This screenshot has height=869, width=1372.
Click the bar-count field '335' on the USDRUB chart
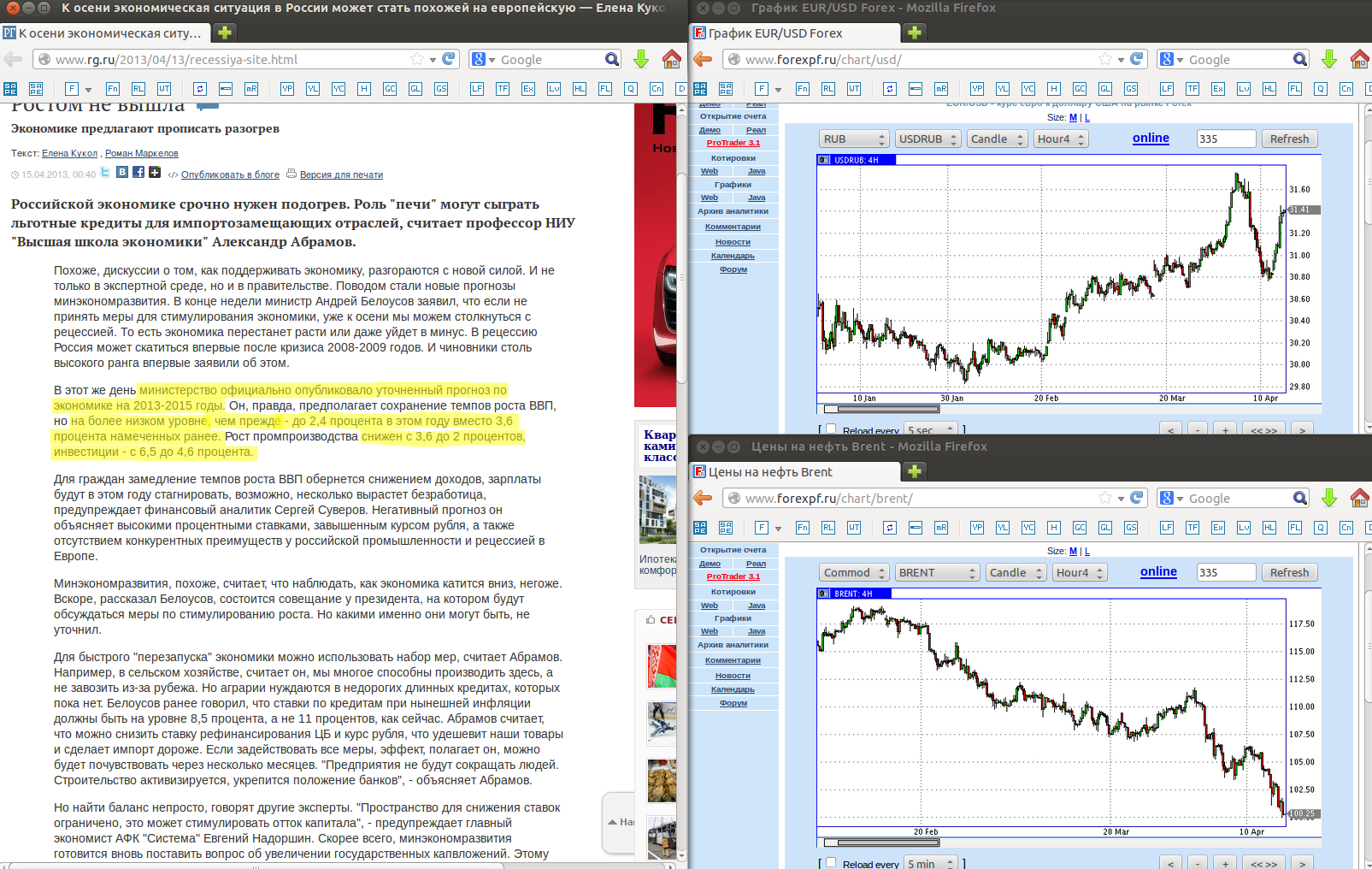pyautogui.click(x=1227, y=139)
